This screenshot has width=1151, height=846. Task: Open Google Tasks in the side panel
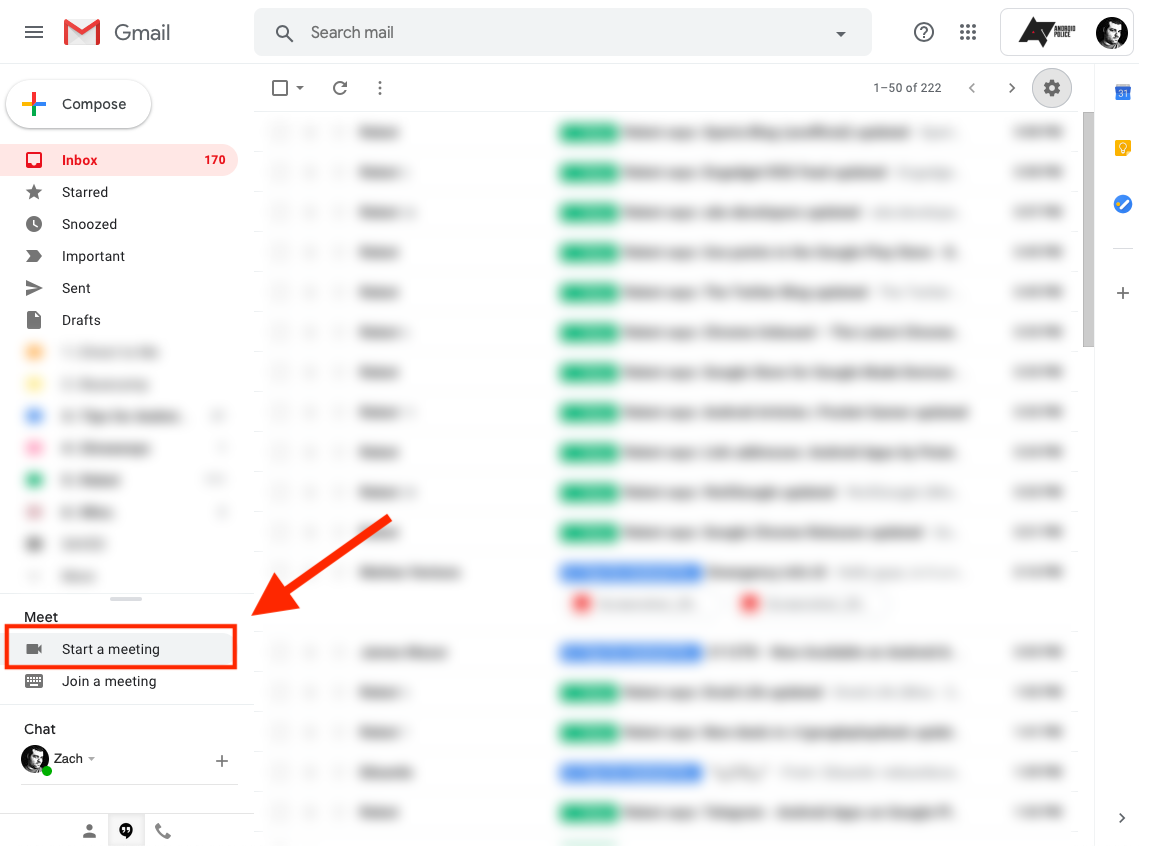click(1122, 204)
